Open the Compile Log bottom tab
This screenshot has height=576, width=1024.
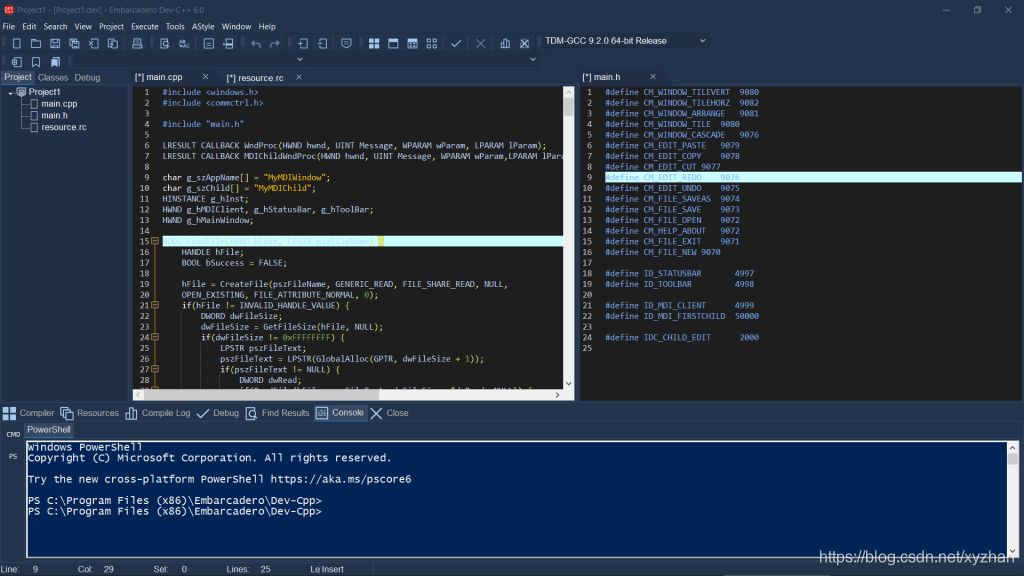coord(158,413)
